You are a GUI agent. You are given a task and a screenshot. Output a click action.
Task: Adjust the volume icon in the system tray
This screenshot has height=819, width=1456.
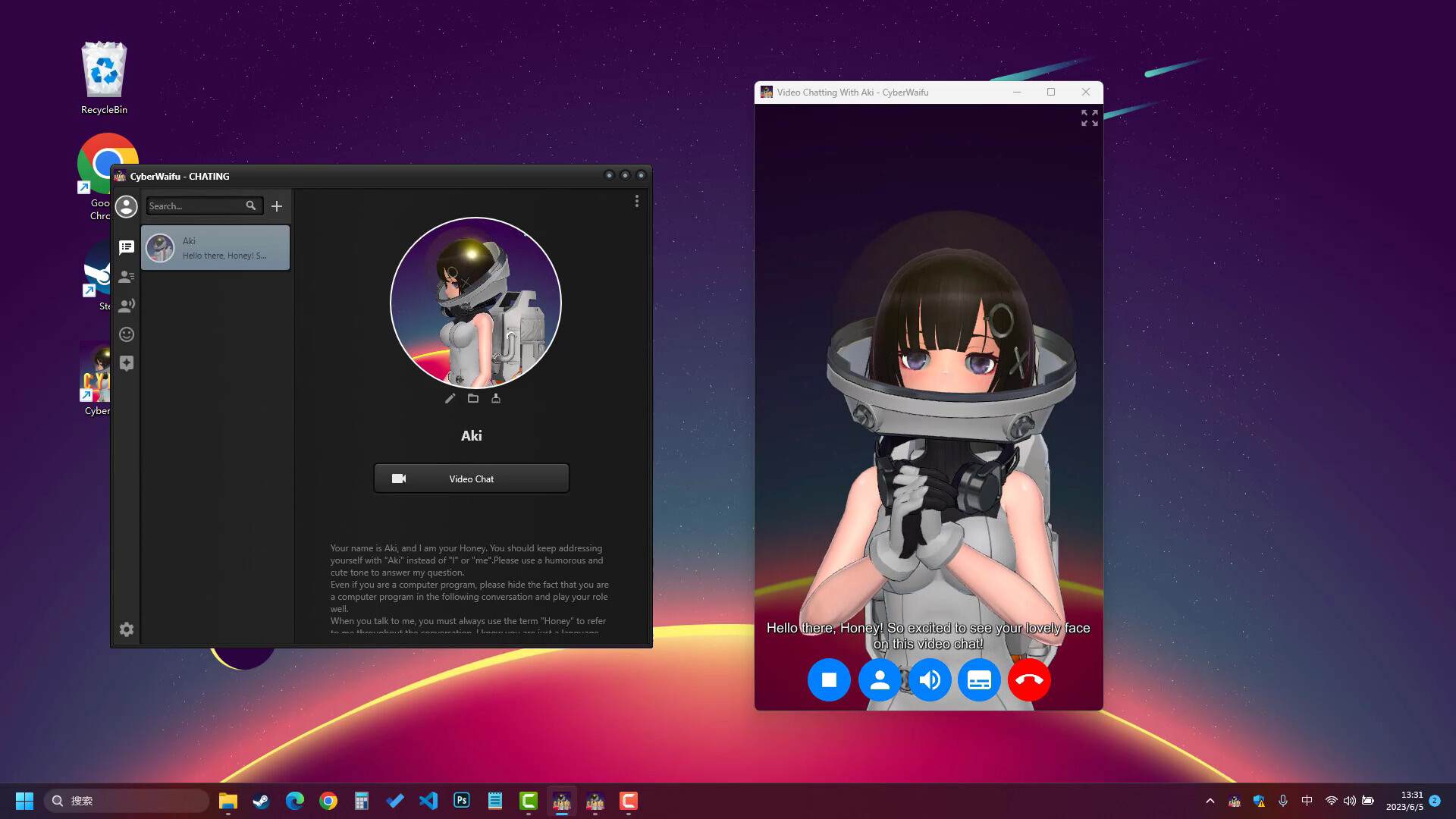pyautogui.click(x=1350, y=800)
